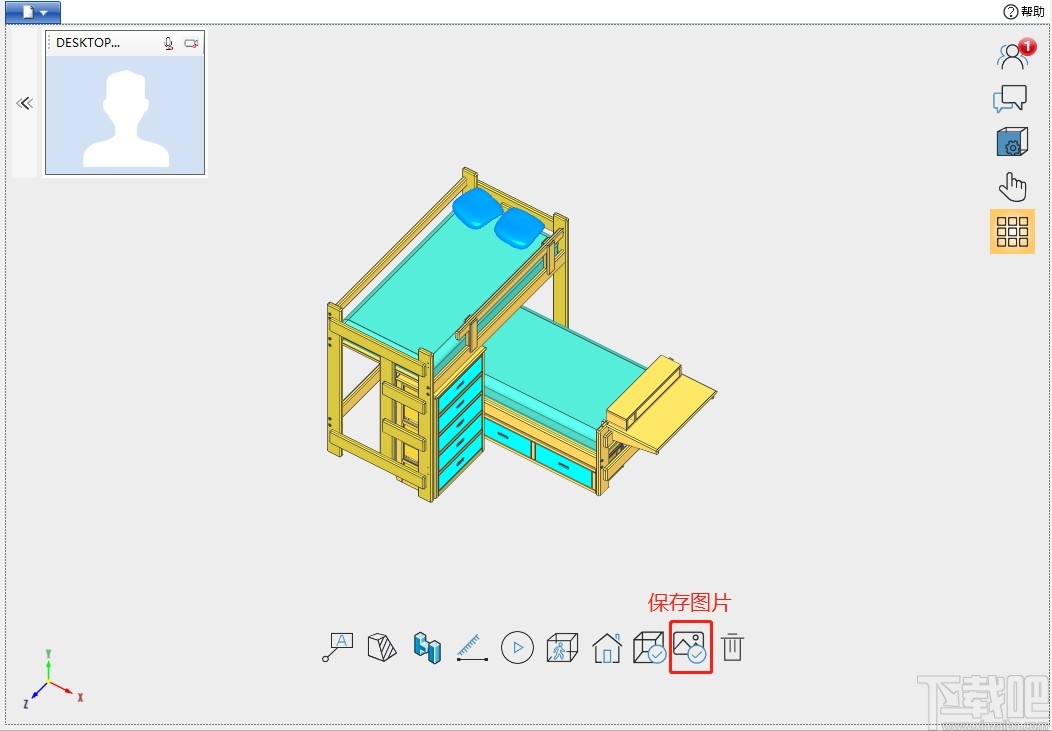The width and height of the screenshot is (1052, 731).
Task: Select the hand pointer control icon
Action: click(x=1012, y=187)
